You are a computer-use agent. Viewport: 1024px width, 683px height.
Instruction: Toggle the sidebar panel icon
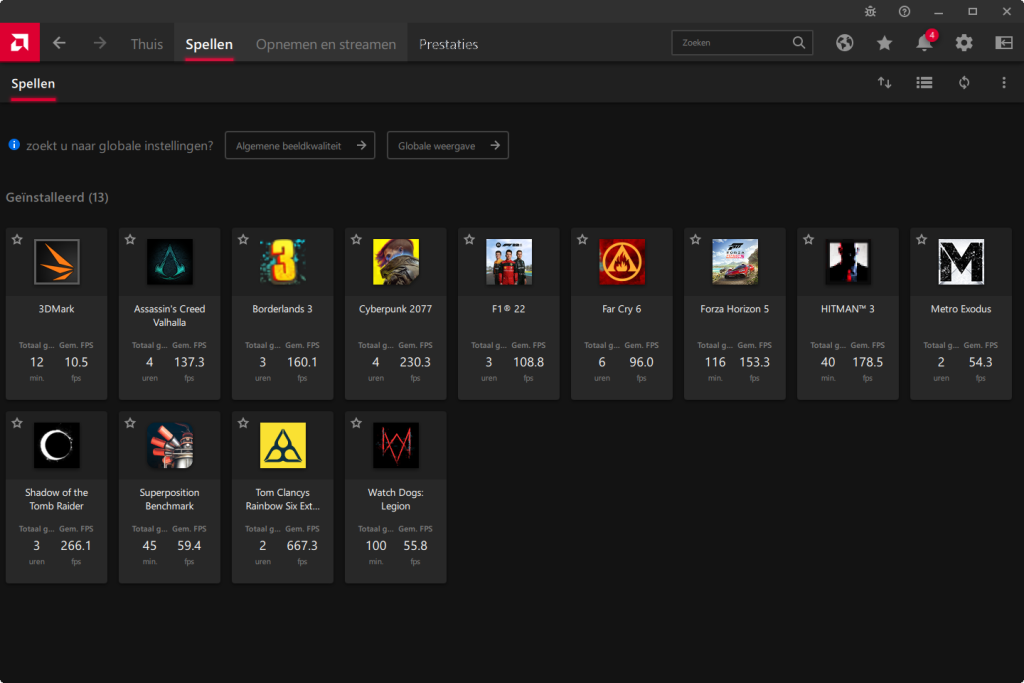coord(1004,43)
